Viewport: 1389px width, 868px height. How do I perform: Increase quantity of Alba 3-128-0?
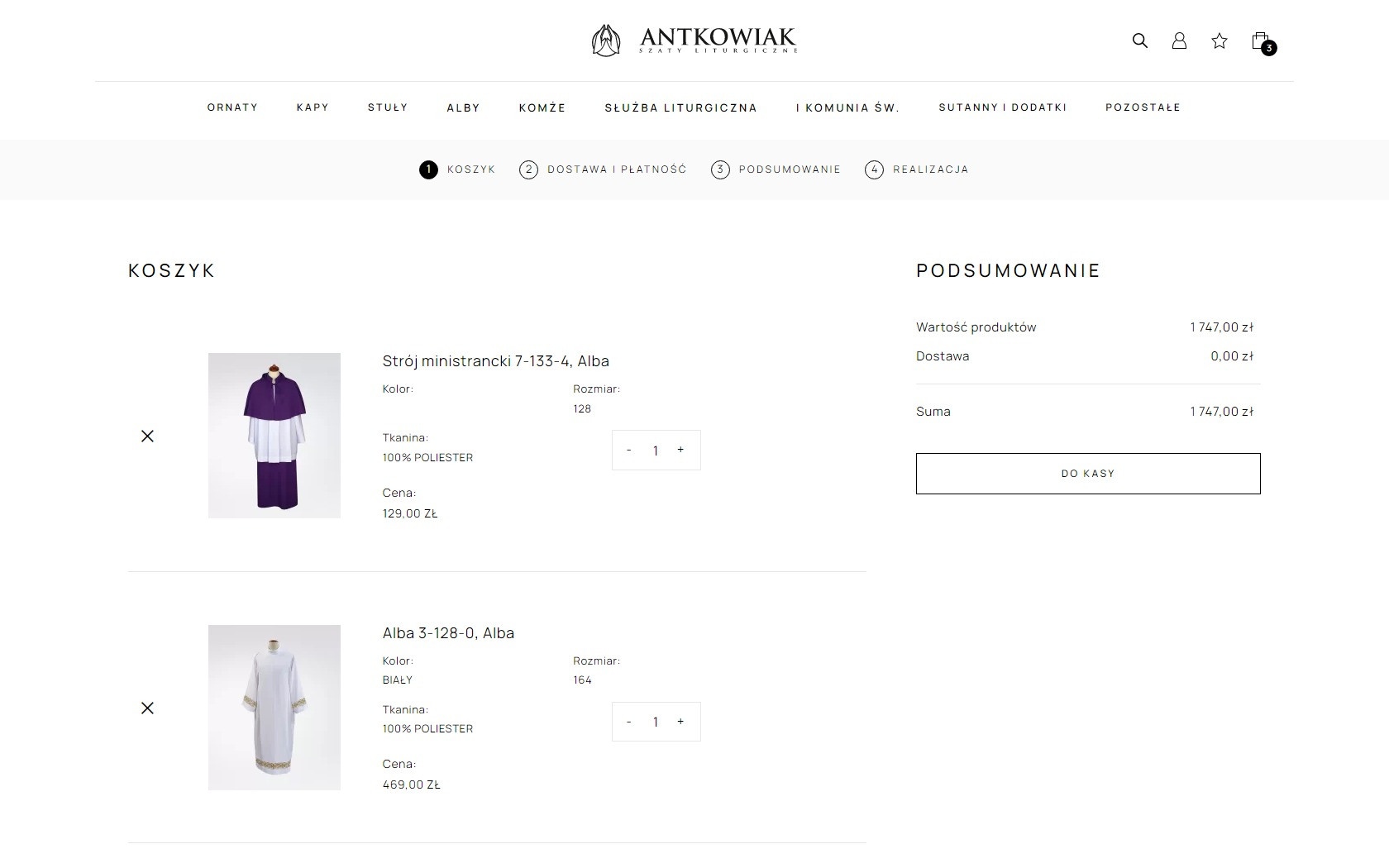click(680, 722)
